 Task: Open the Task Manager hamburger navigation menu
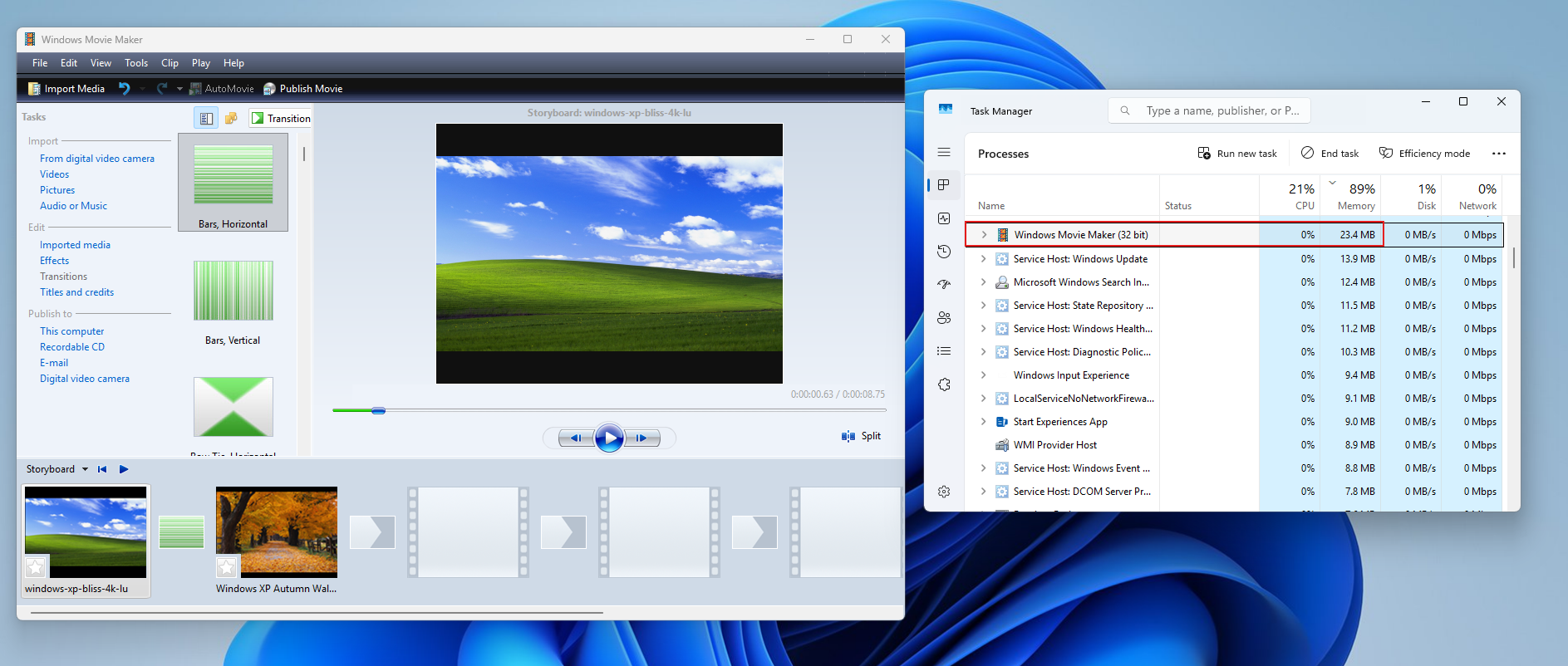coord(944,152)
